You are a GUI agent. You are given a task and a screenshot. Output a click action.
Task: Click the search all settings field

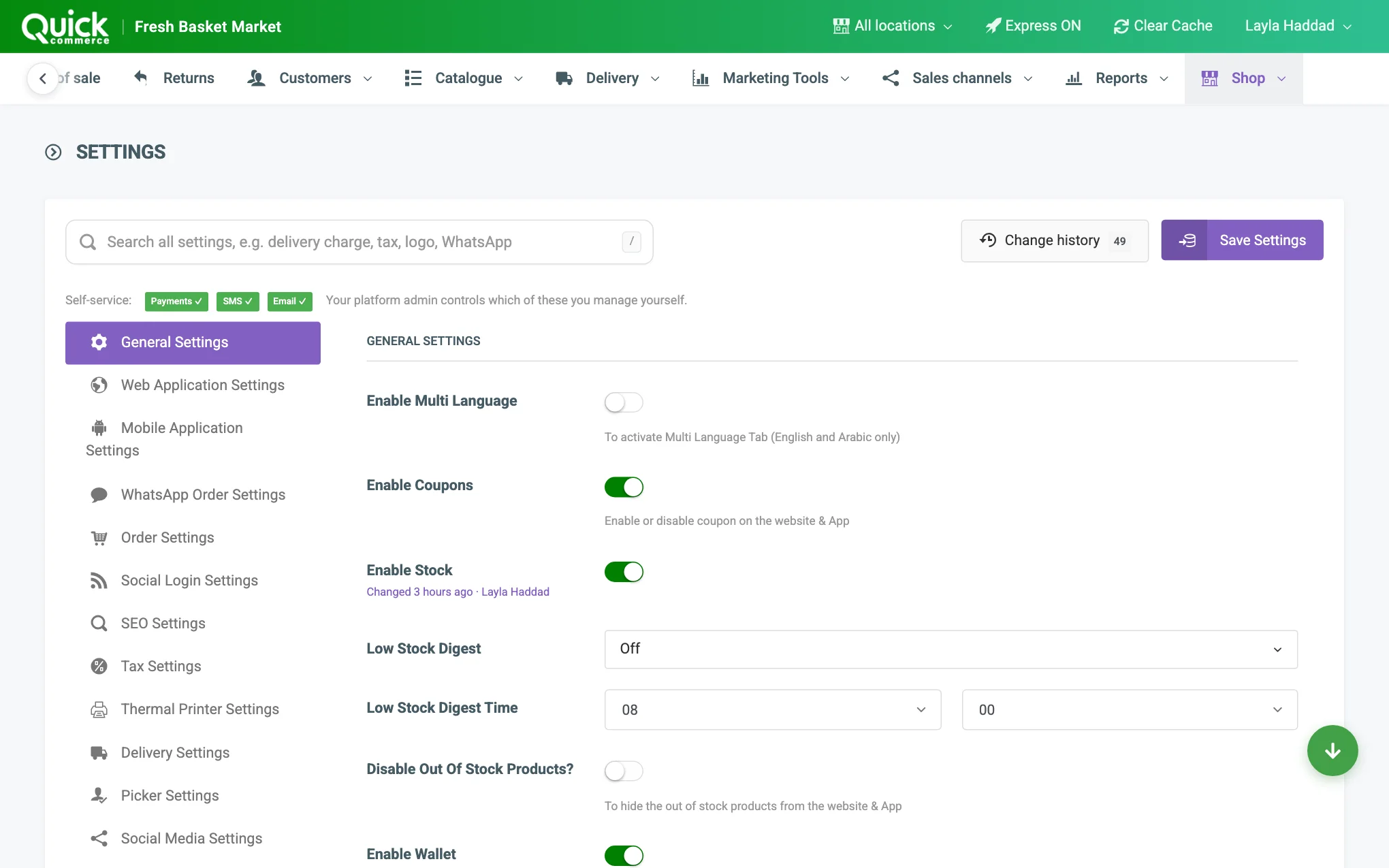point(360,242)
